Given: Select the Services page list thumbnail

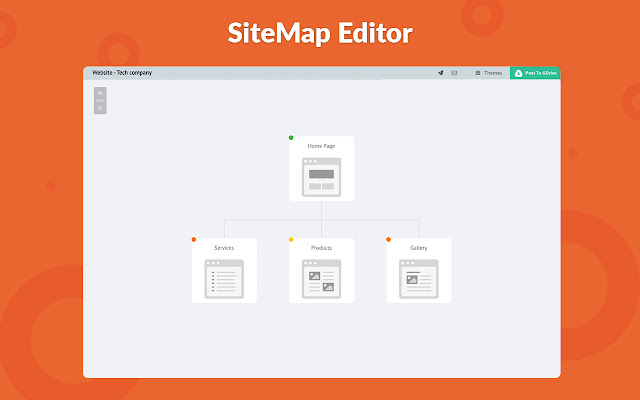Looking at the screenshot, I should click(x=224, y=279).
